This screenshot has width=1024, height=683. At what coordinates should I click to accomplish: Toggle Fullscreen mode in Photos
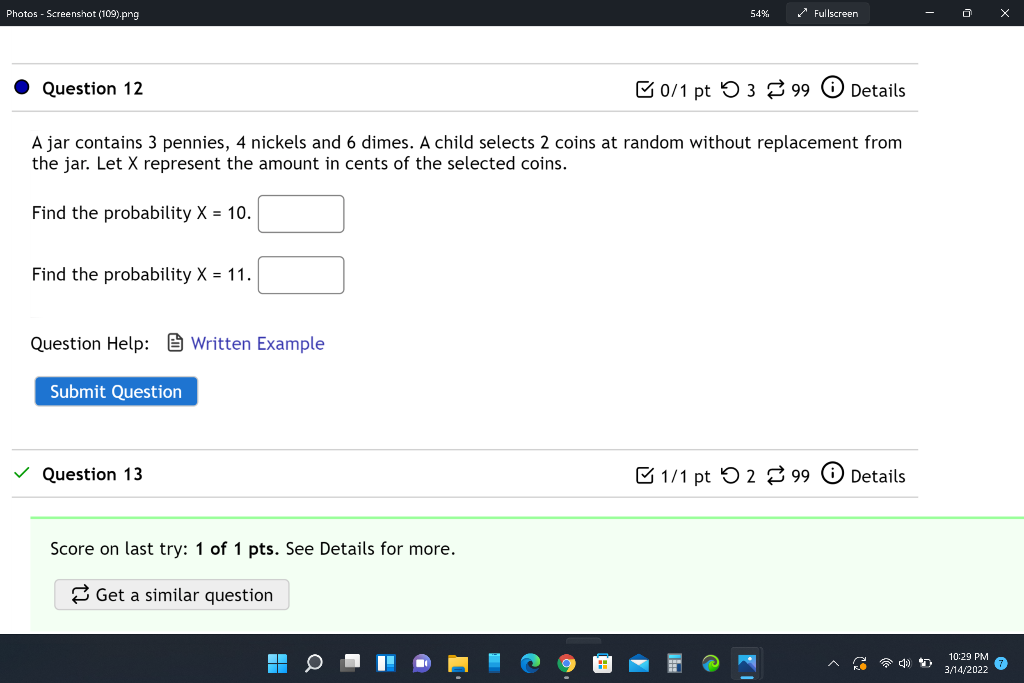(x=827, y=13)
